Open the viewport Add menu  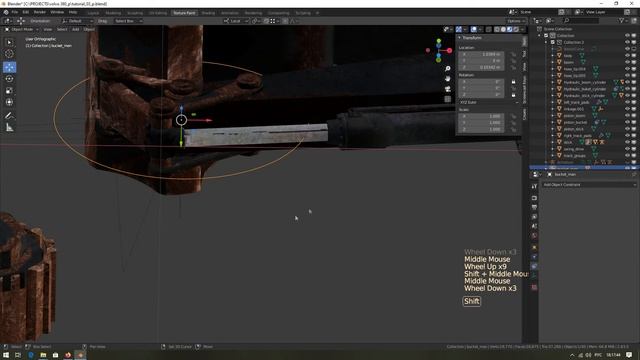tap(76, 29)
